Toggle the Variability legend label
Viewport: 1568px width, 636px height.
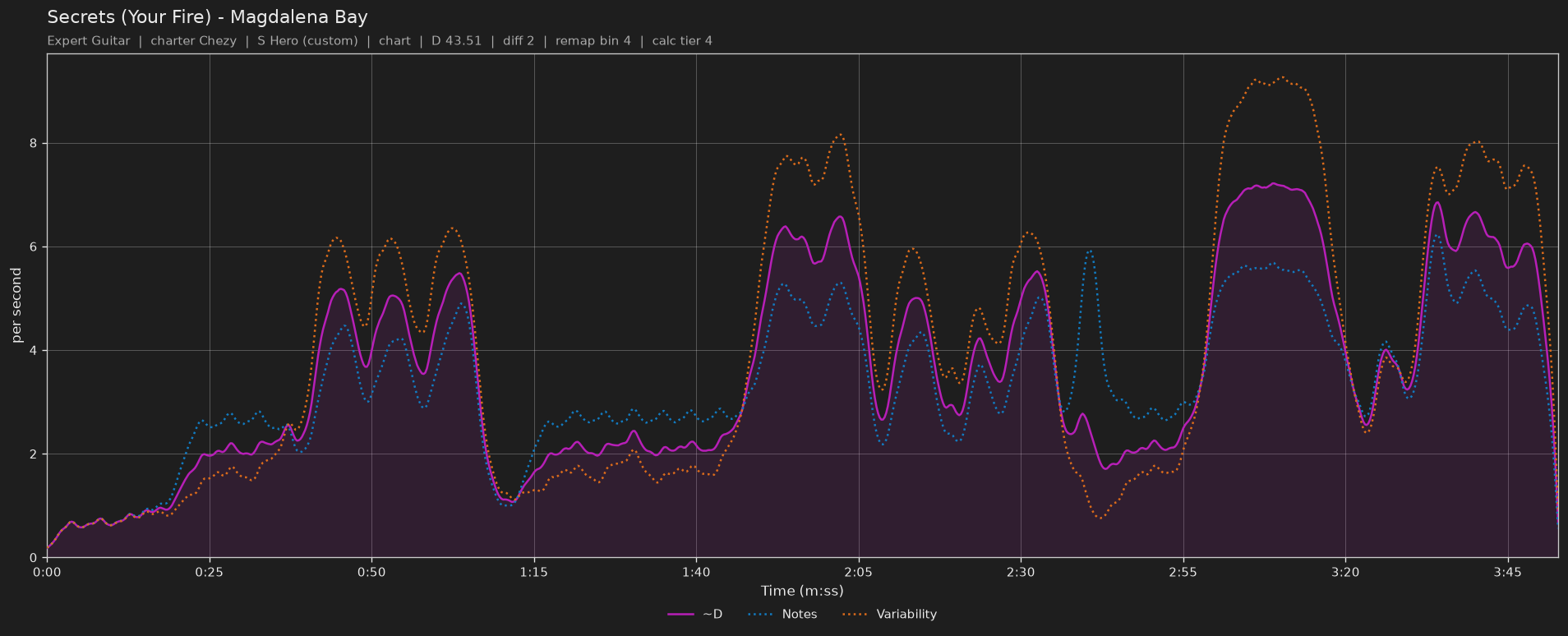(906, 614)
